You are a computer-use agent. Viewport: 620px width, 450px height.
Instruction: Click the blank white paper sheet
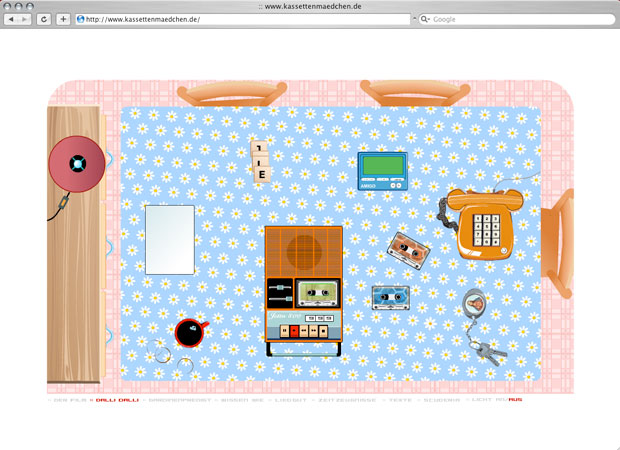click(170, 239)
